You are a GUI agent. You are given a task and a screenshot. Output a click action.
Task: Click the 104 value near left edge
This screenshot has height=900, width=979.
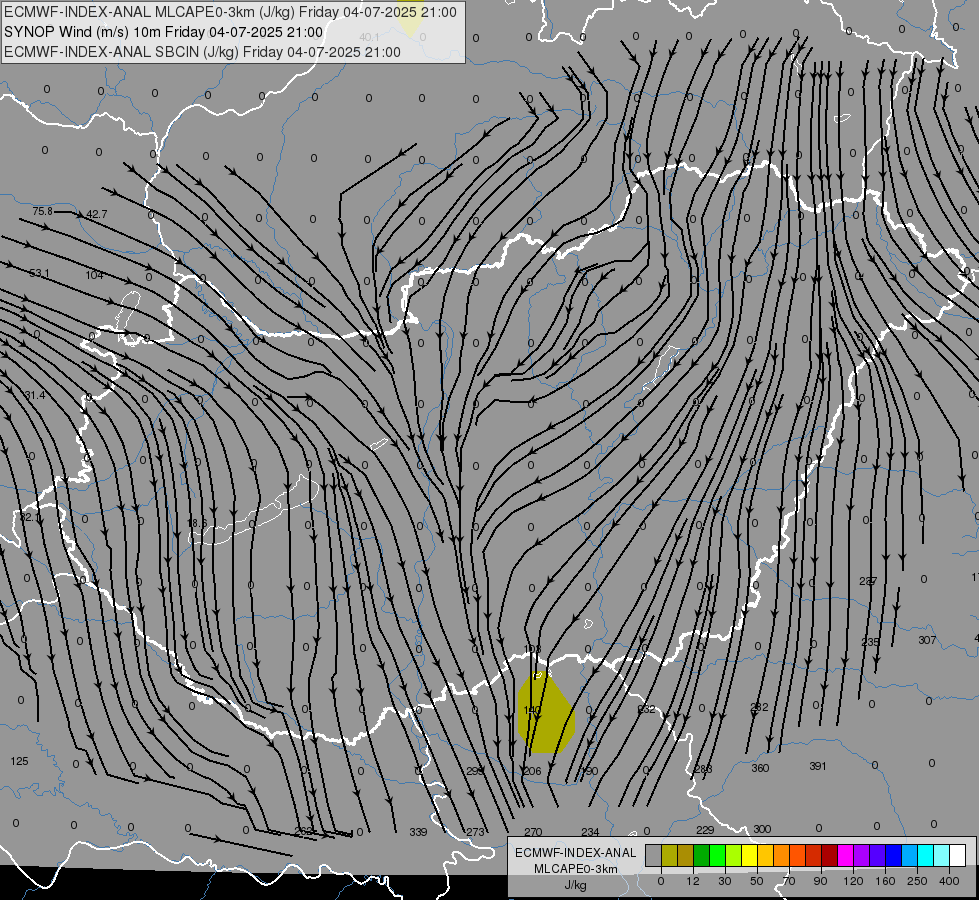pyautogui.click(x=94, y=275)
